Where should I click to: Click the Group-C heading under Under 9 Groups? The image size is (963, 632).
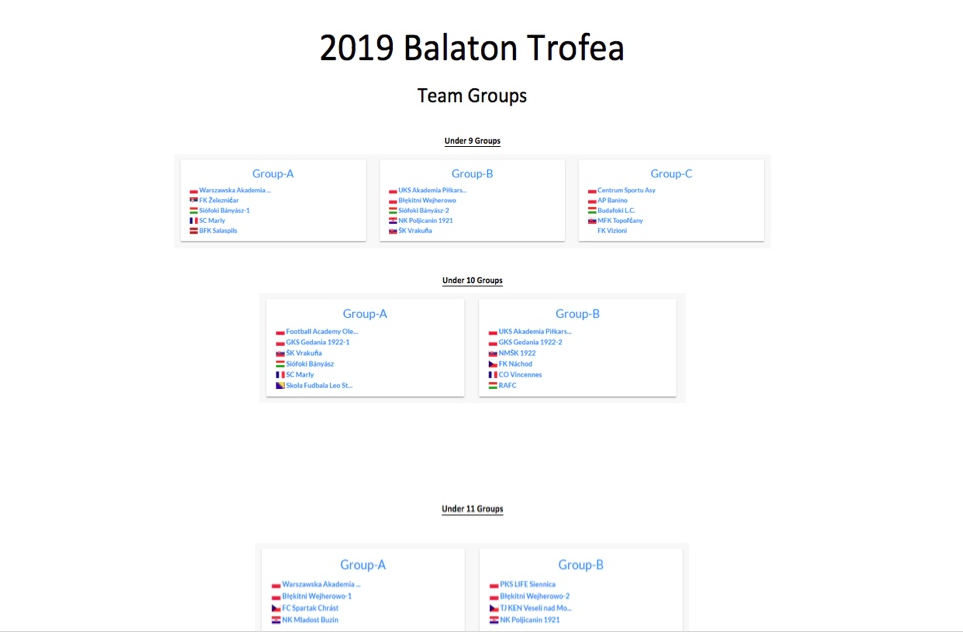click(671, 174)
